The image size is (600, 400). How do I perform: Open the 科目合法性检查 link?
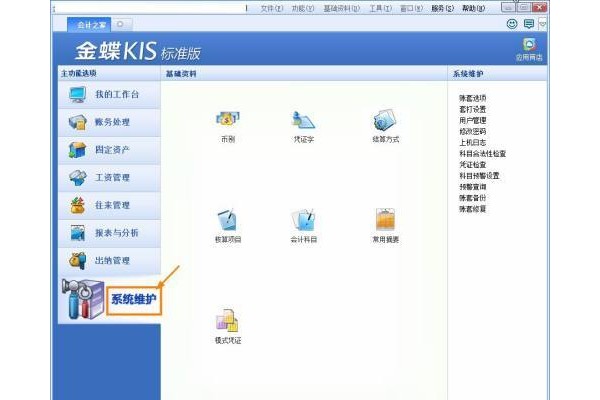pyautogui.click(x=483, y=153)
